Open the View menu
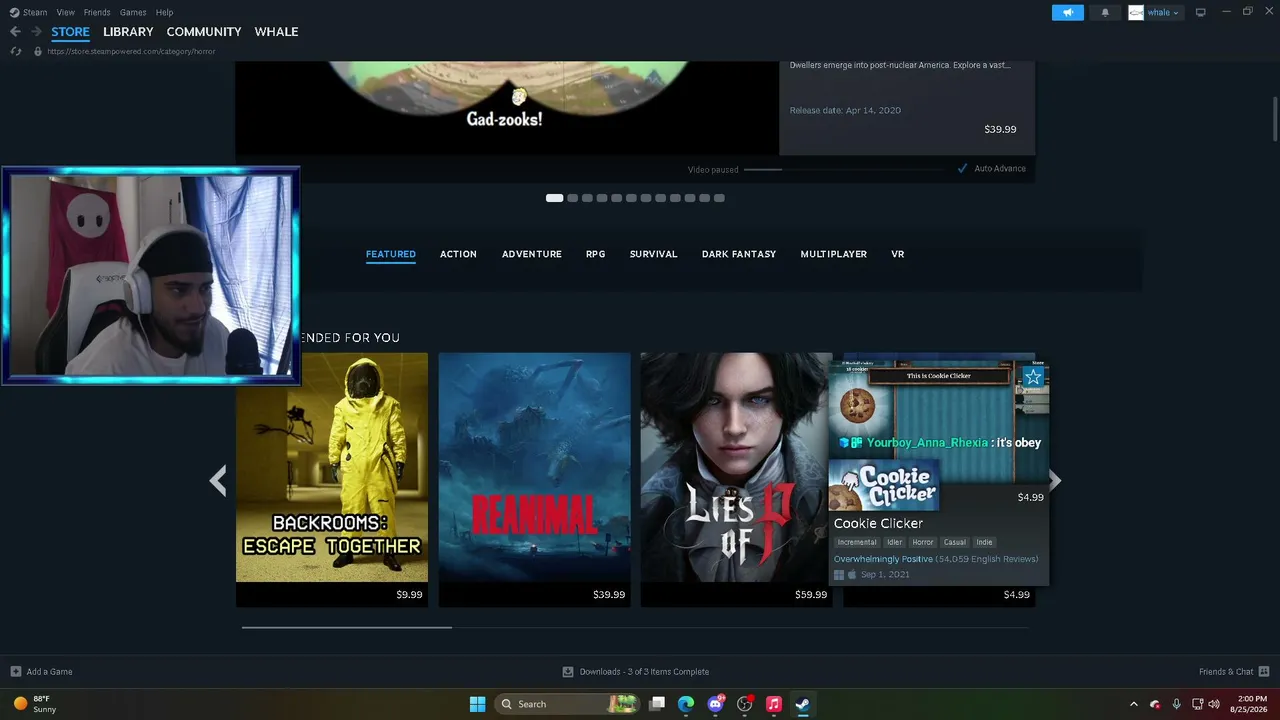 [x=66, y=12]
